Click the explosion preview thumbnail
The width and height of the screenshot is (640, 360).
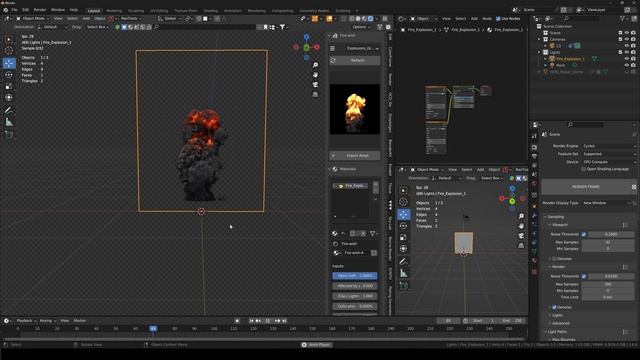(355, 109)
